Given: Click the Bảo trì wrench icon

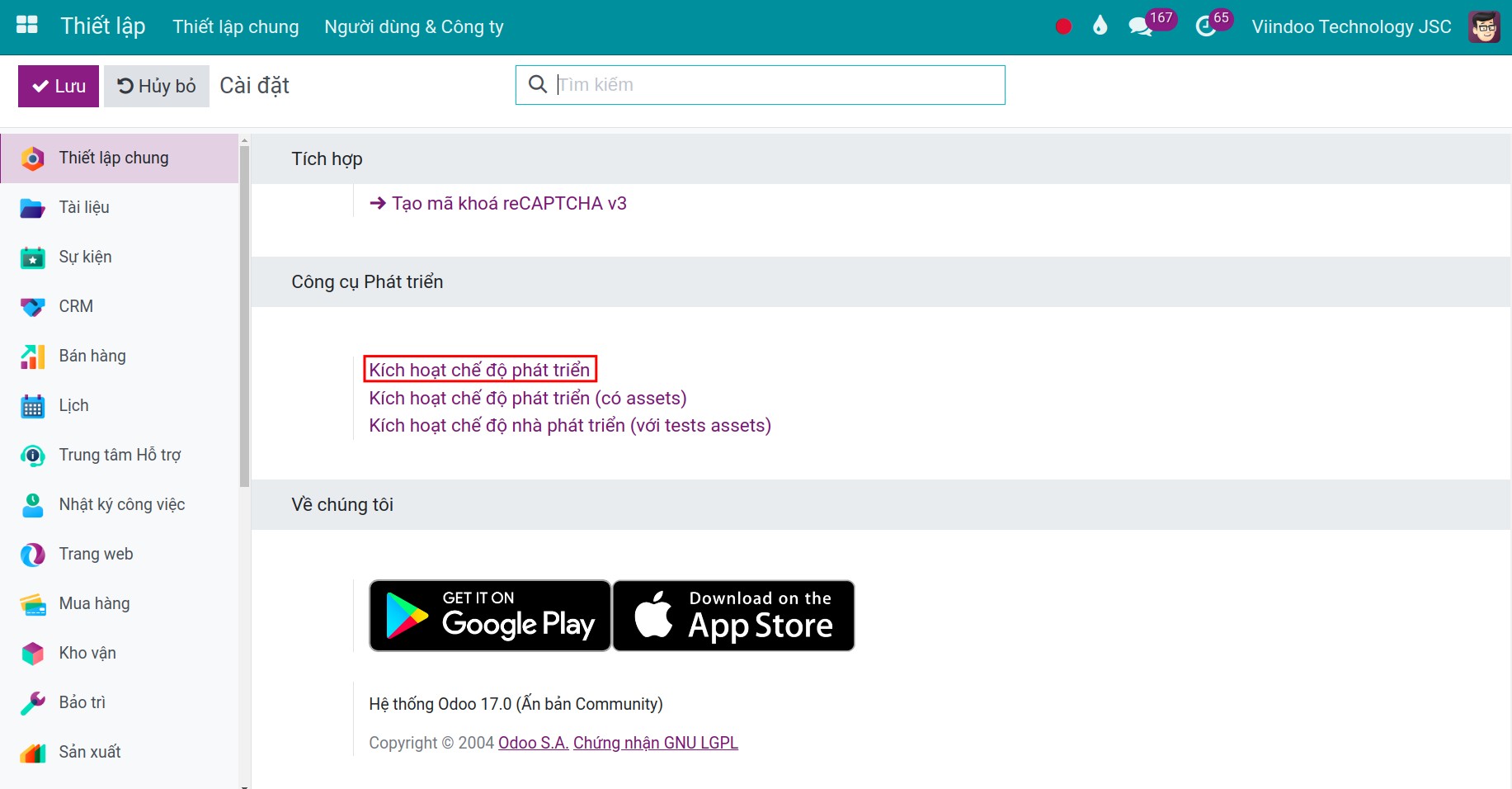Looking at the screenshot, I should (x=32, y=703).
